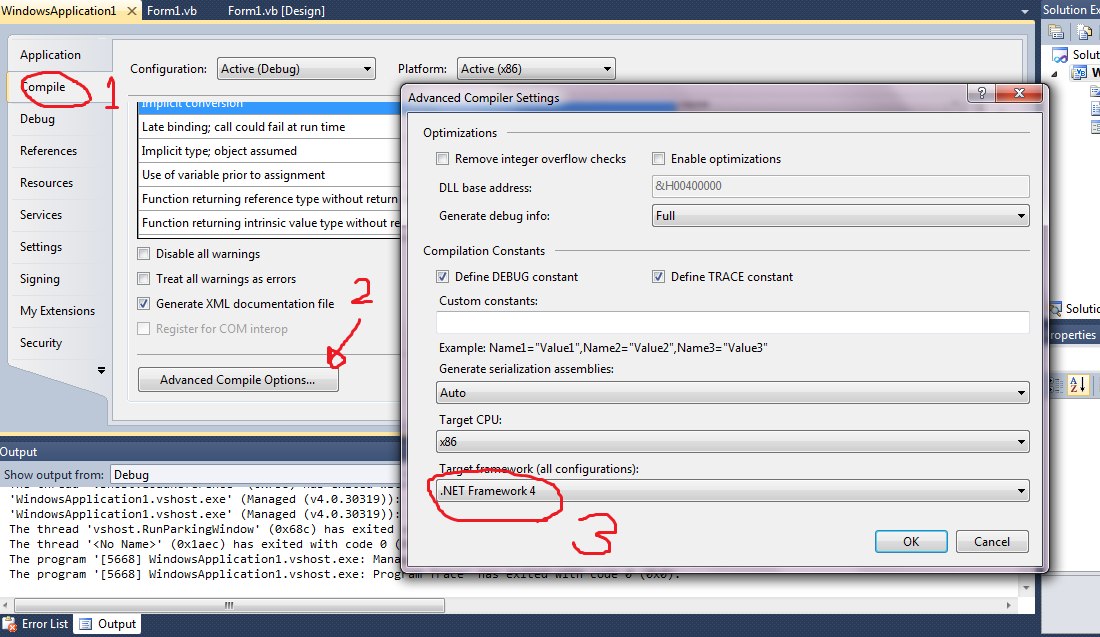Click the Solution Explorer tab icon with magnifier

[x=1055, y=309]
